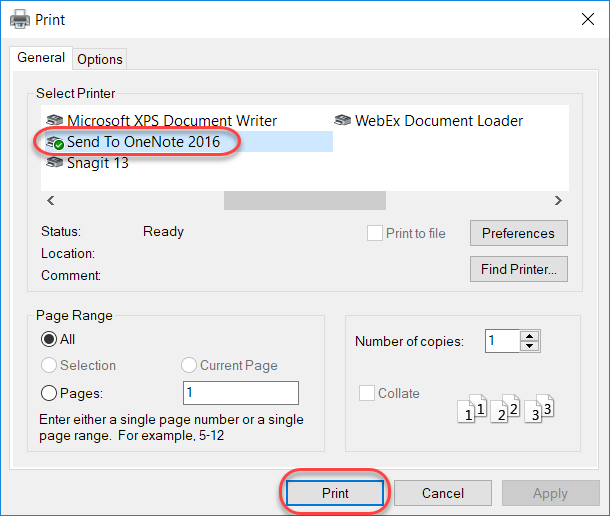Open the General tab
The width and height of the screenshot is (610, 516).
[41, 58]
